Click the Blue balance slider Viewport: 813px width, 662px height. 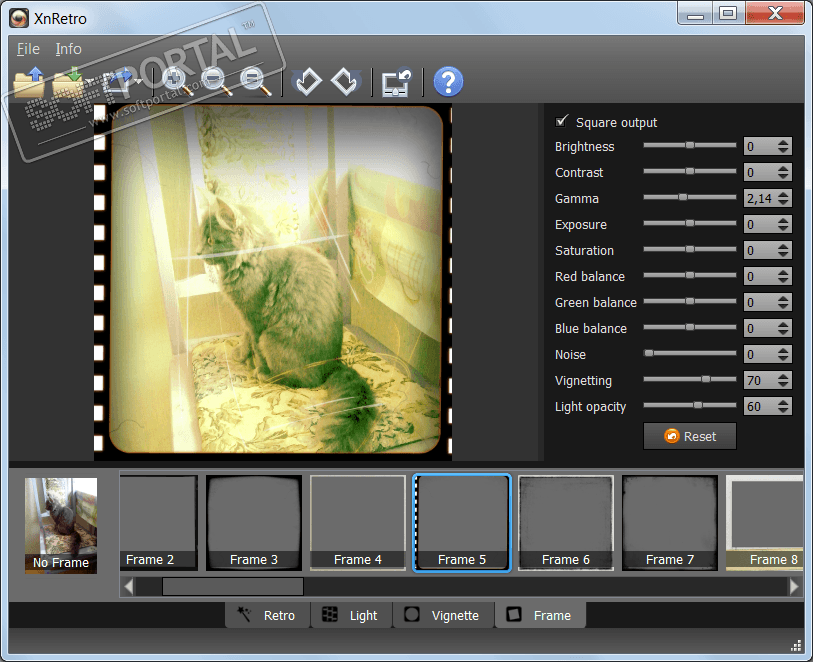tap(690, 327)
